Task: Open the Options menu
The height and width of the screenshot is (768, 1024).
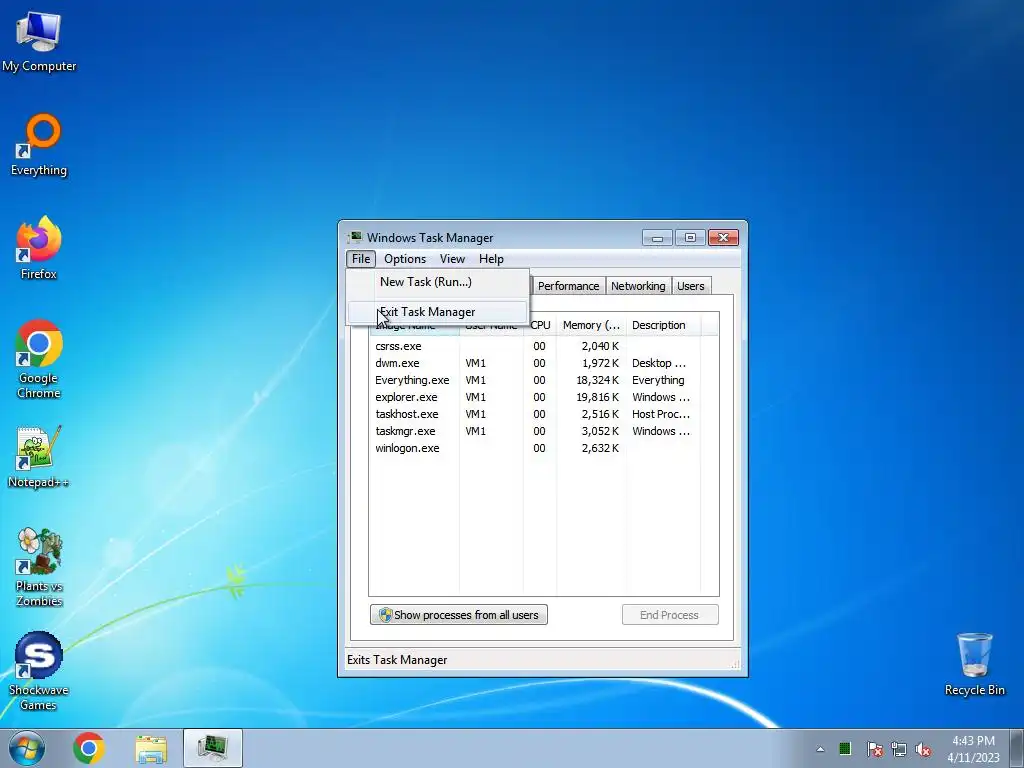Action: pyautogui.click(x=405, y=259)
